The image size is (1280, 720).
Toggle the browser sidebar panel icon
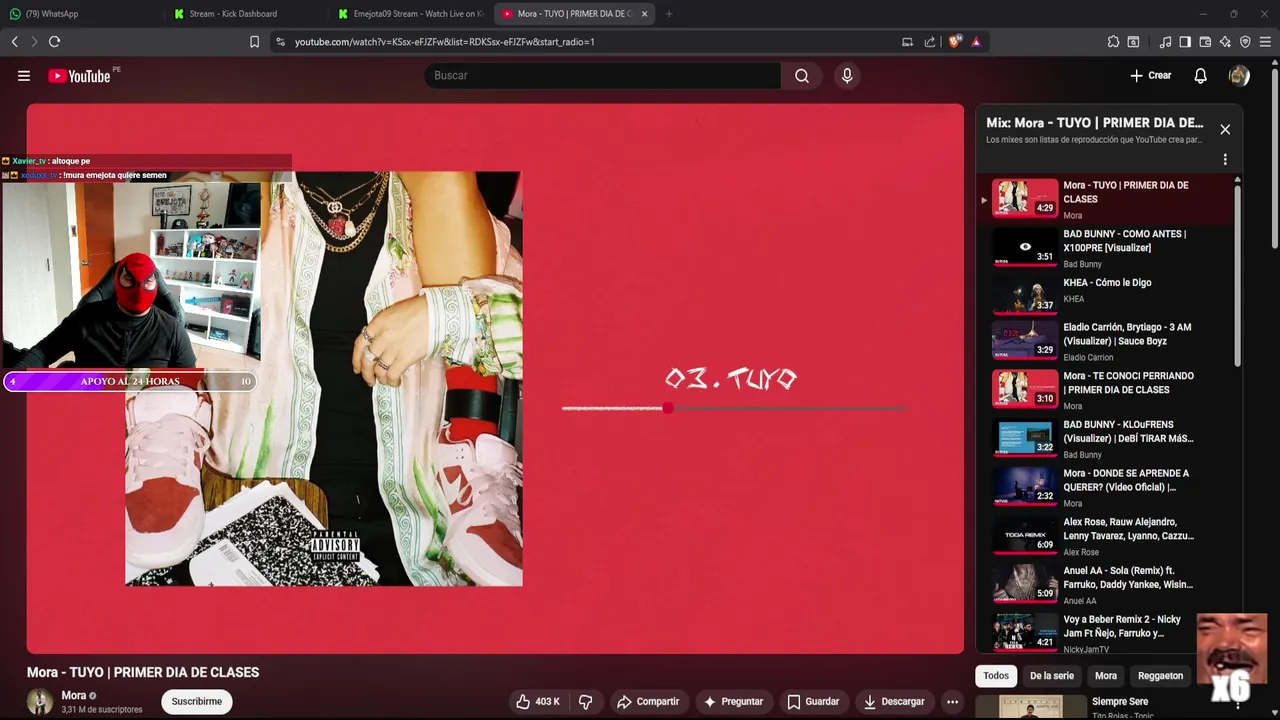pos(1185,42)
